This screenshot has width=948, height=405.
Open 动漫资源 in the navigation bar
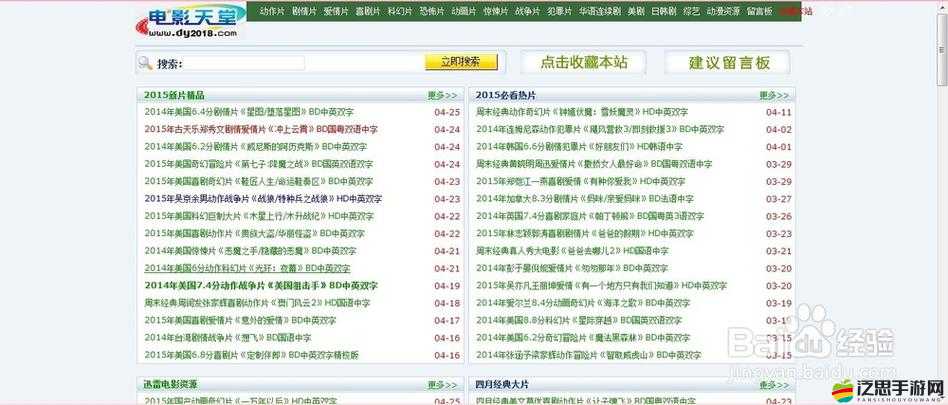(723, 11)
